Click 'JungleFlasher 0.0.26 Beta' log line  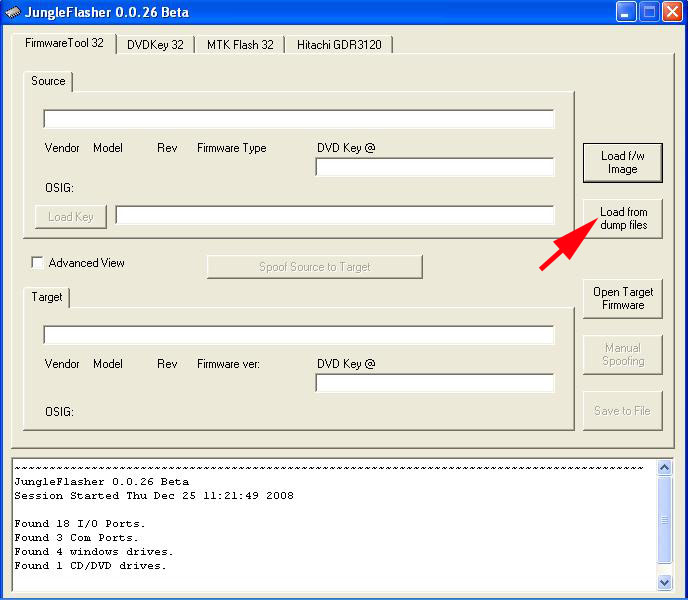pos(101,481)
